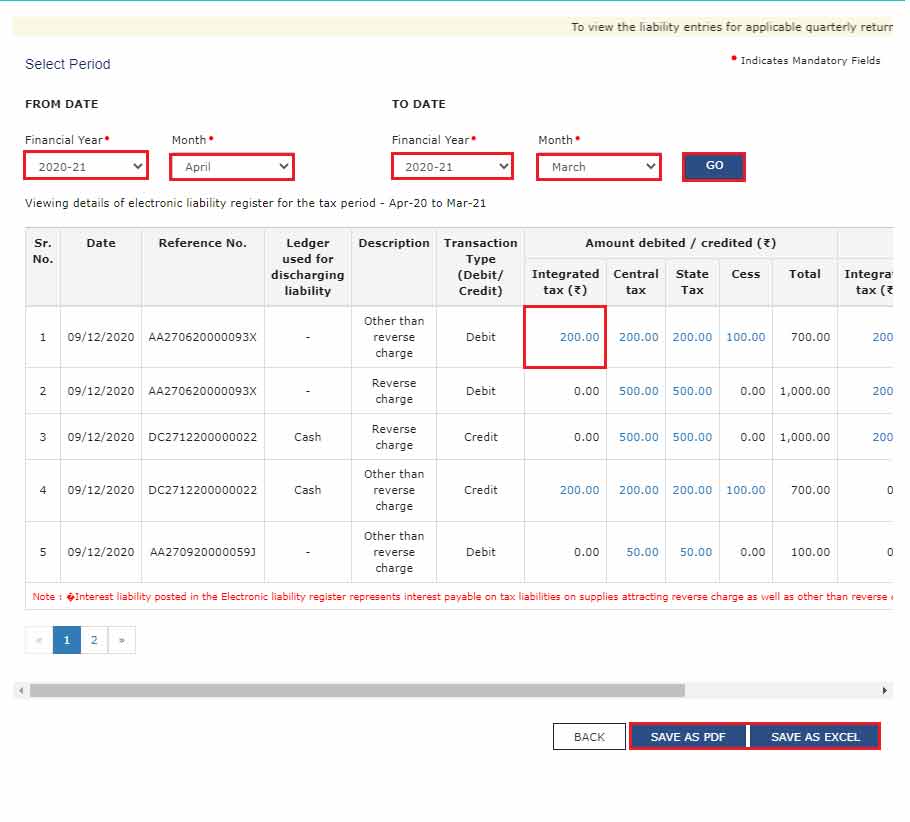Open Integrated tax 200.00 link in row 1
The image size is (910, 822).
579,337
